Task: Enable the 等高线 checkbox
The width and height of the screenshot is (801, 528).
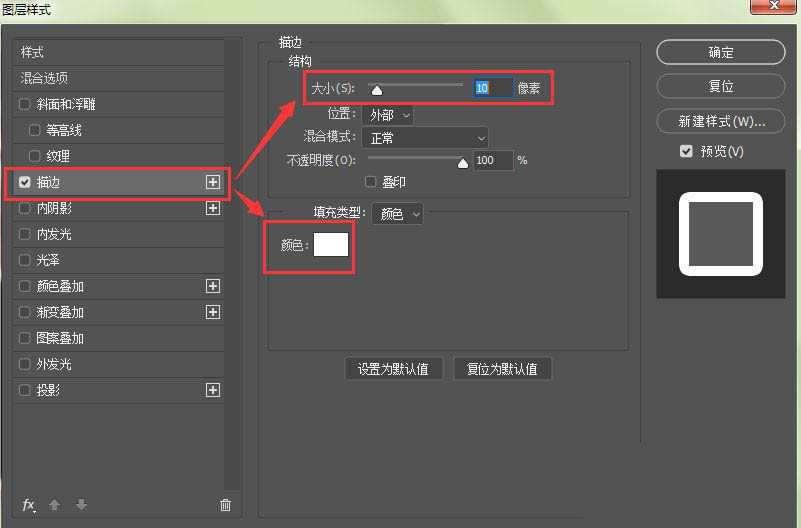Action: coord(34,130)
